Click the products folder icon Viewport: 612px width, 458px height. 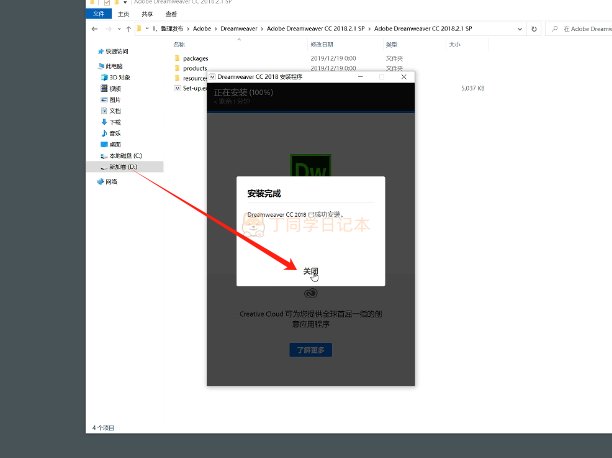[x=177, y=68]
